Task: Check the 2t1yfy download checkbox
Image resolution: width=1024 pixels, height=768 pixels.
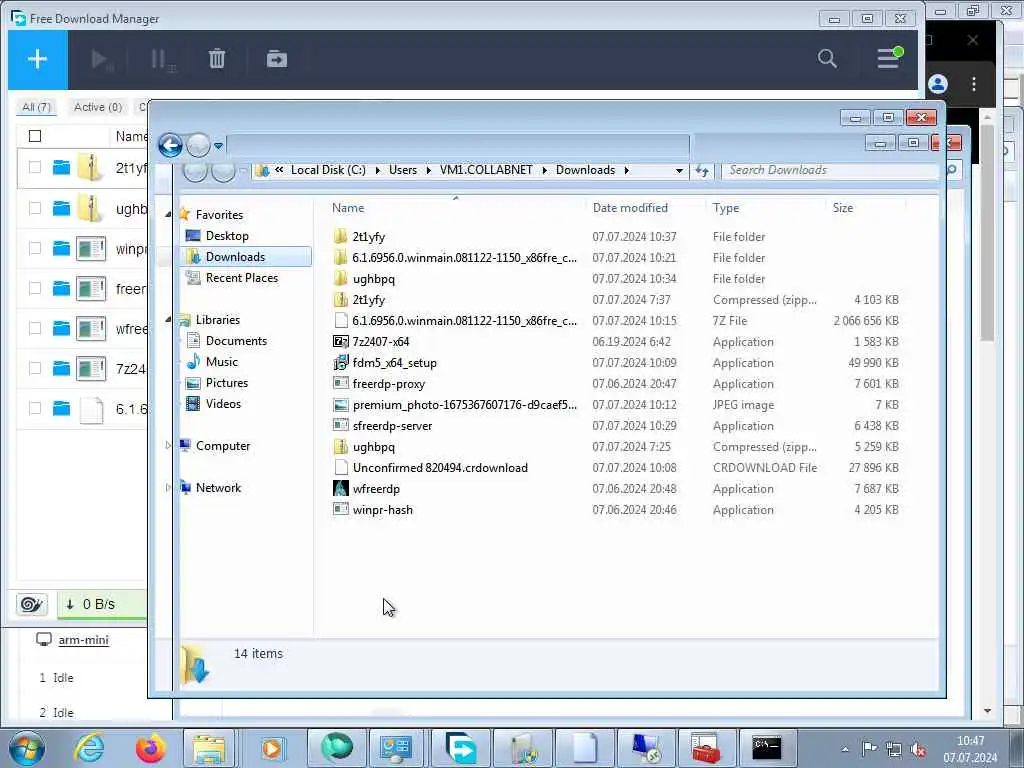Action: coord(35,168)
